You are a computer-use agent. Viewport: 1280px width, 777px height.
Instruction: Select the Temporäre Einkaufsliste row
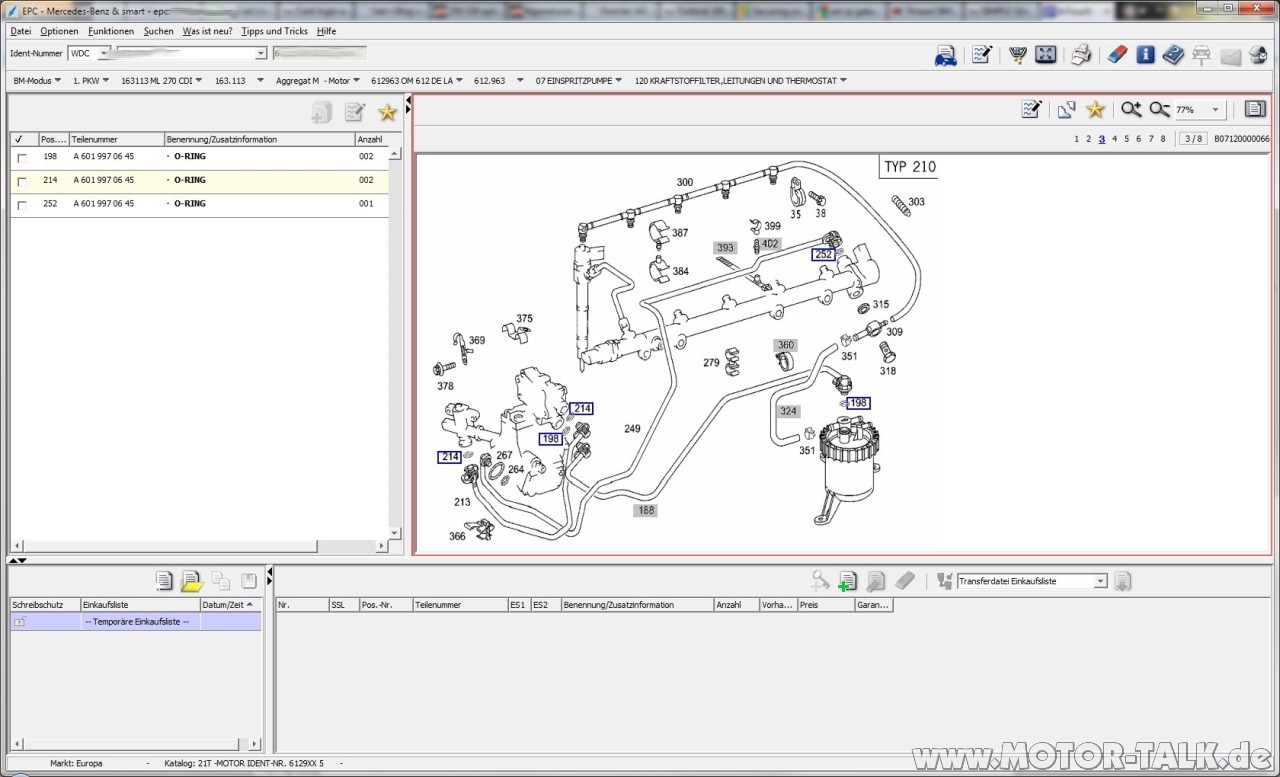(136, 622)
